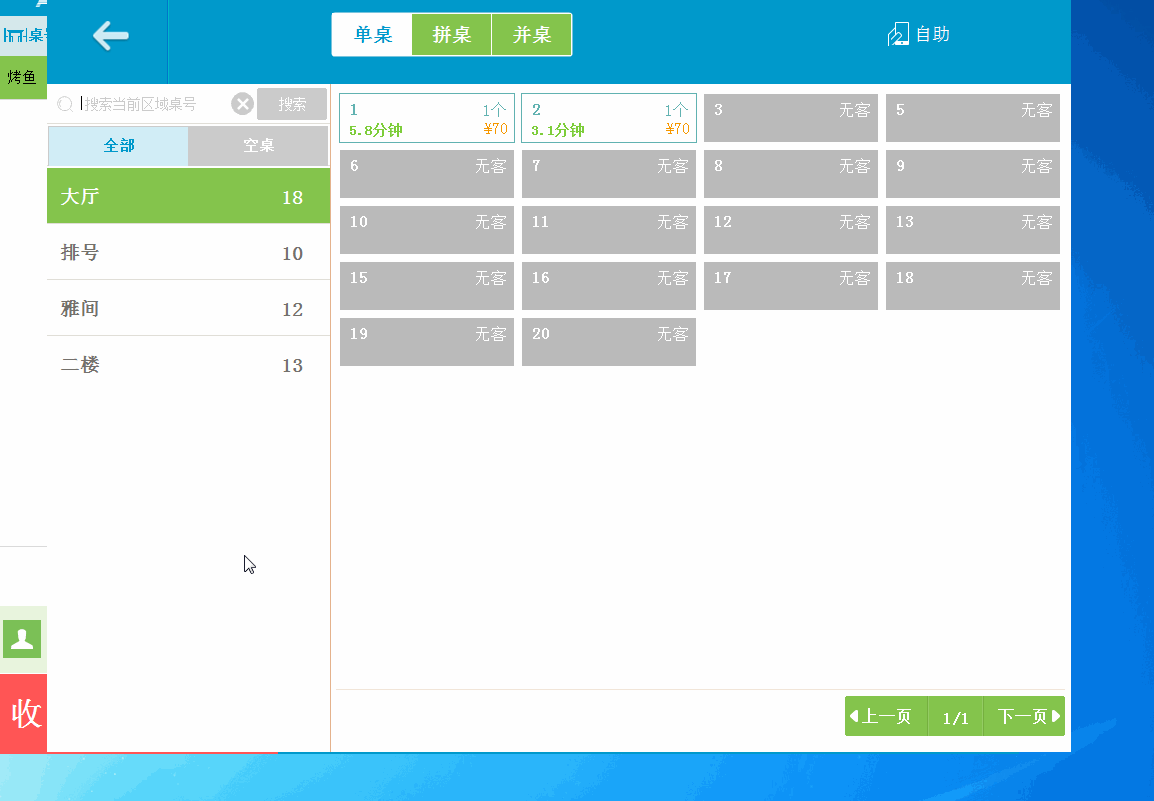Screen dimensions: 1154x801
Task: Clear the search box with X icon
Action: click(x=242, y=104)
